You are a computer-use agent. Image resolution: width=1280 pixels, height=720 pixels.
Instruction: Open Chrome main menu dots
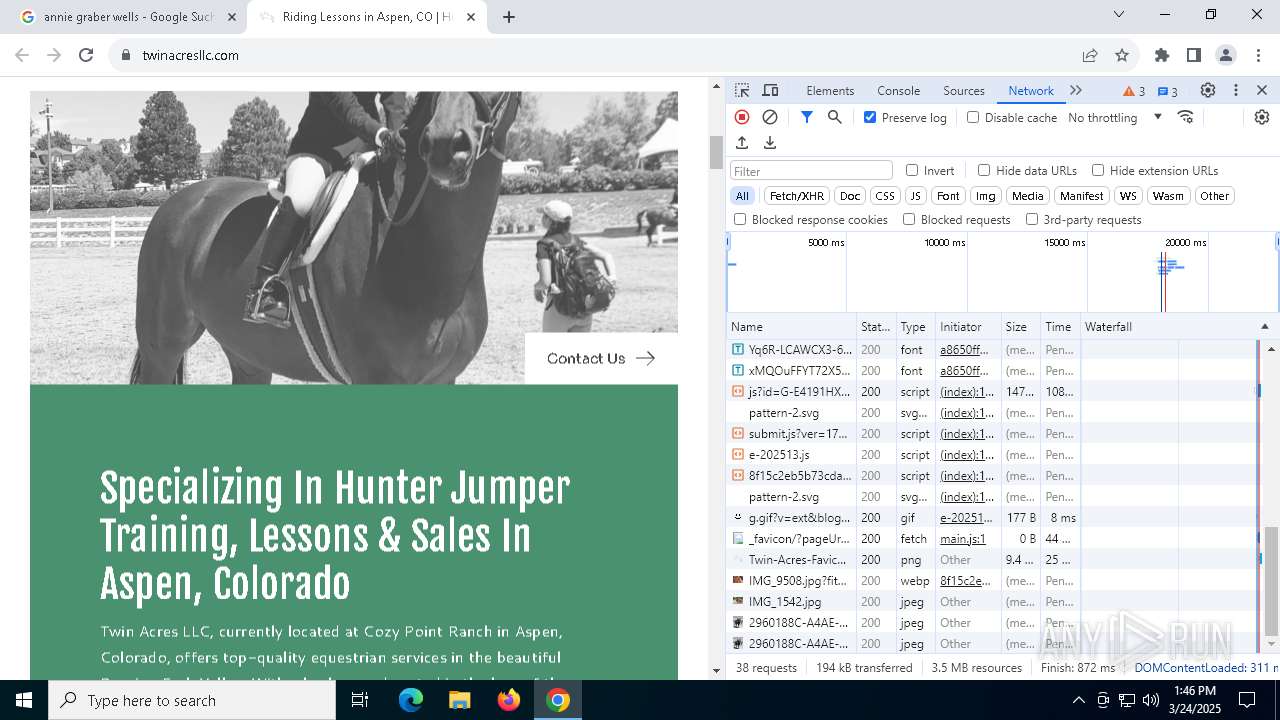pos(1258,55)
